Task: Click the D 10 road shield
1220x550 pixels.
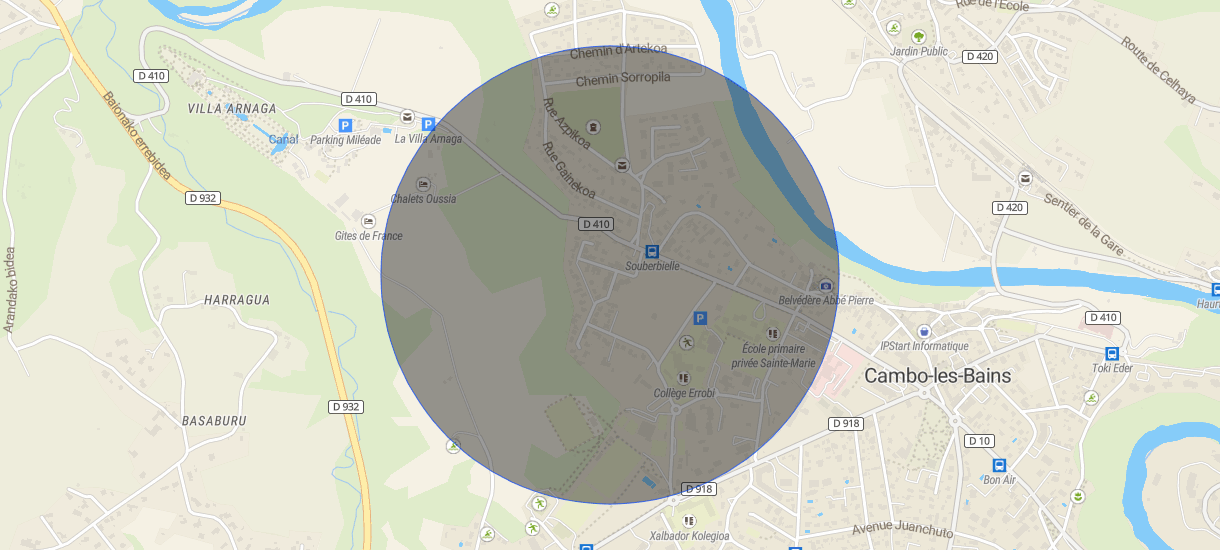Action: pyautogui.click(x=979, y=441)
